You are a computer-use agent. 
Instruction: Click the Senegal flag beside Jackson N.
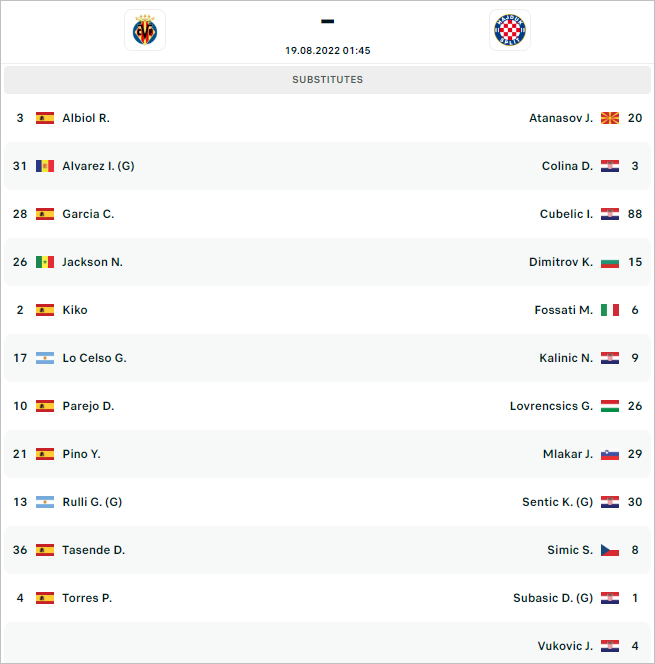click(45, 262)
